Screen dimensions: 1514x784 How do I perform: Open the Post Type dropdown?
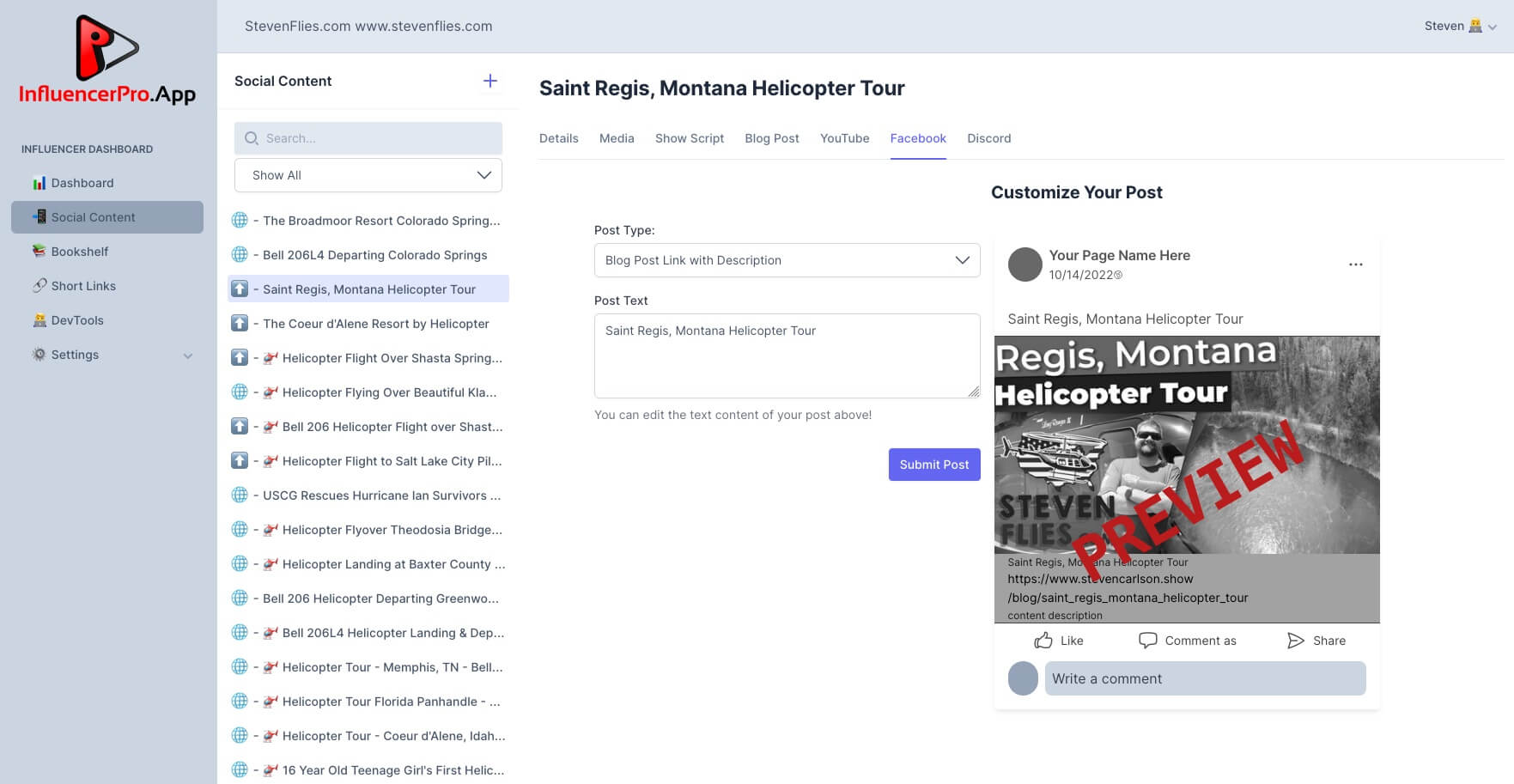coord(787,260)
